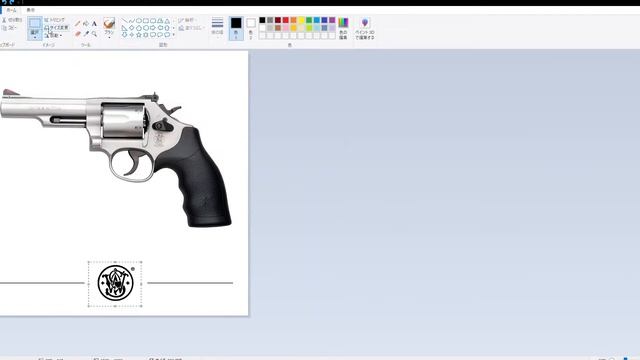Pick the five-point star shape
The height and width of the screenshot is (360, 640).
[x=139, y=35]
